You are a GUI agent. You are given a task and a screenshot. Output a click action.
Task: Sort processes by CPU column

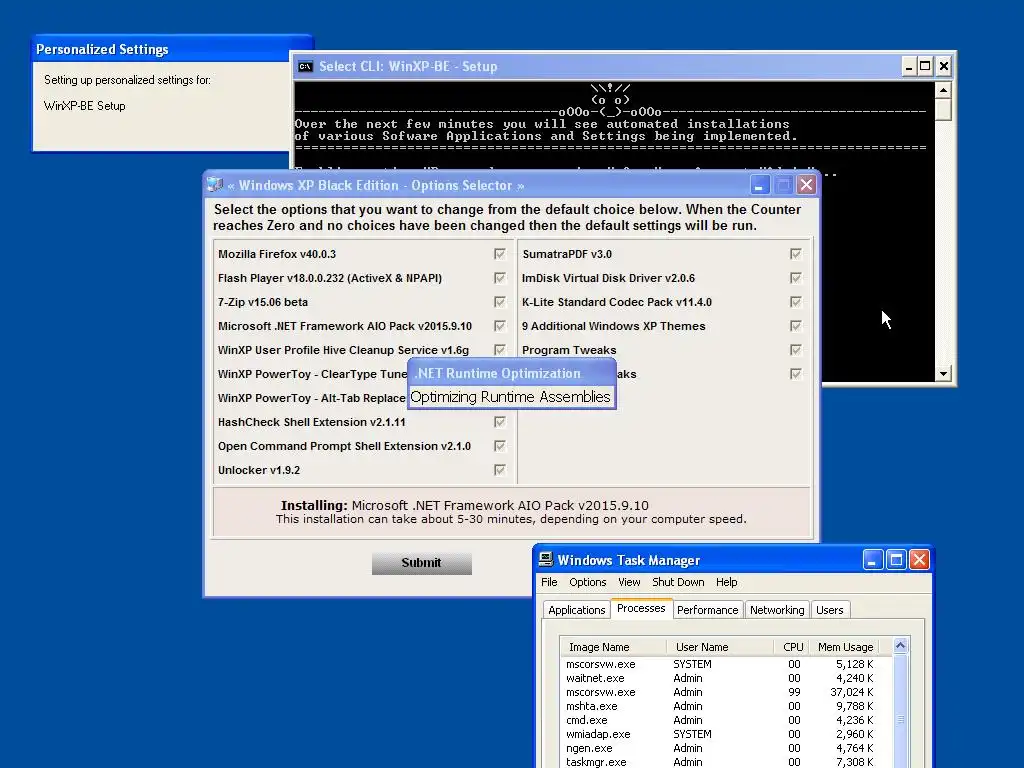click(x=792, y=647)
